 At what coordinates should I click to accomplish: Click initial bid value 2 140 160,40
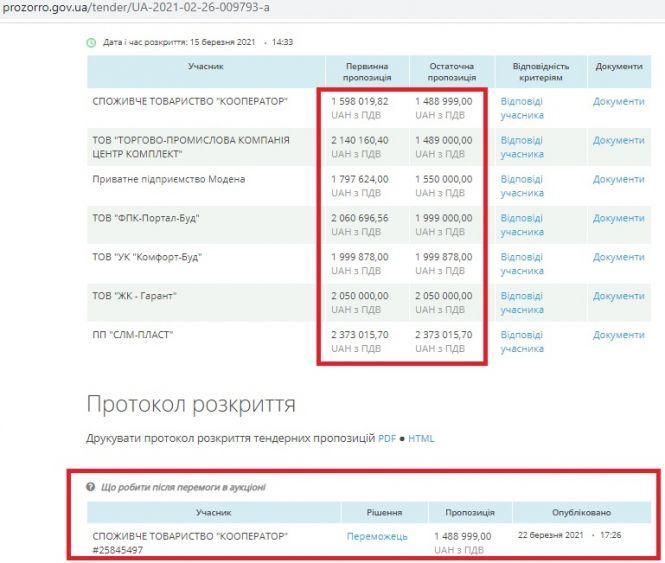360,140
